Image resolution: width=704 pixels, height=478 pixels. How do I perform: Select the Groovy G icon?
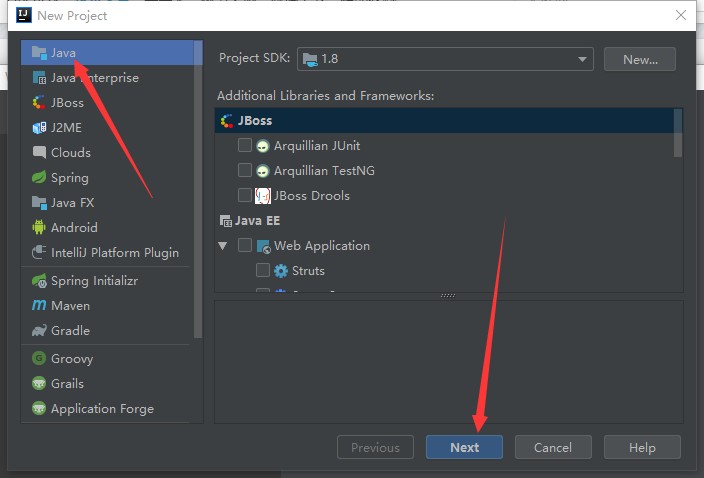coord(39,359)
